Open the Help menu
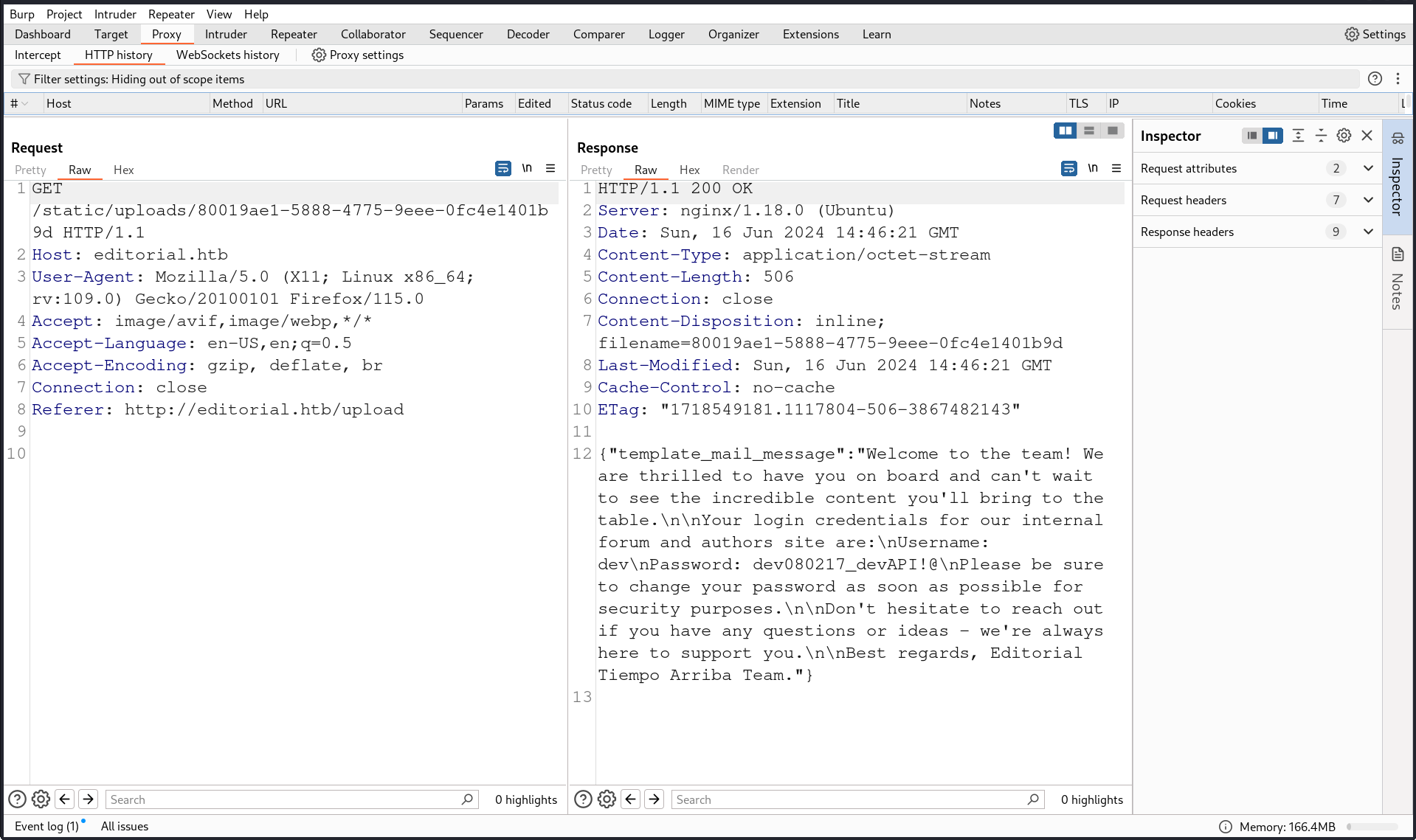1416x840 pixels. click(257, 14)
